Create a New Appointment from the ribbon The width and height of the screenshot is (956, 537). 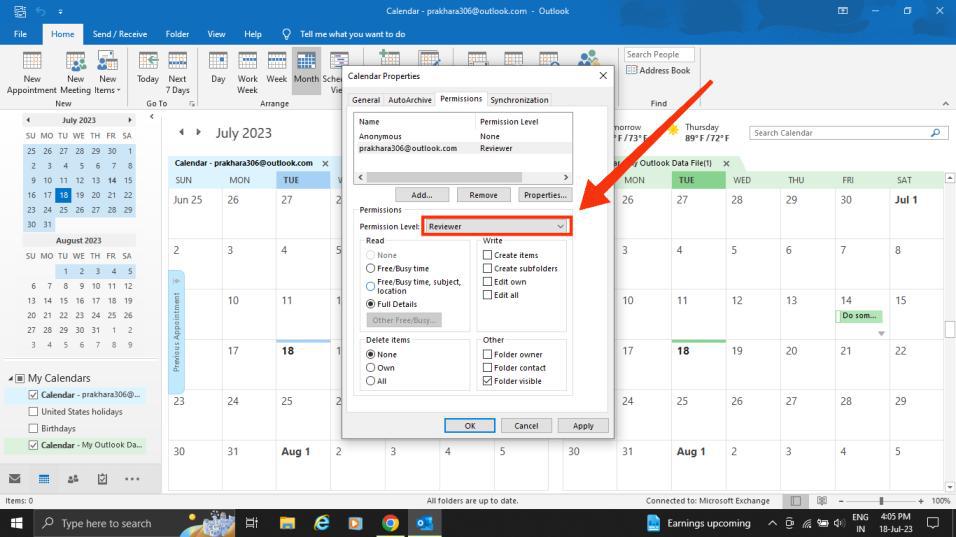coord(32,73)
